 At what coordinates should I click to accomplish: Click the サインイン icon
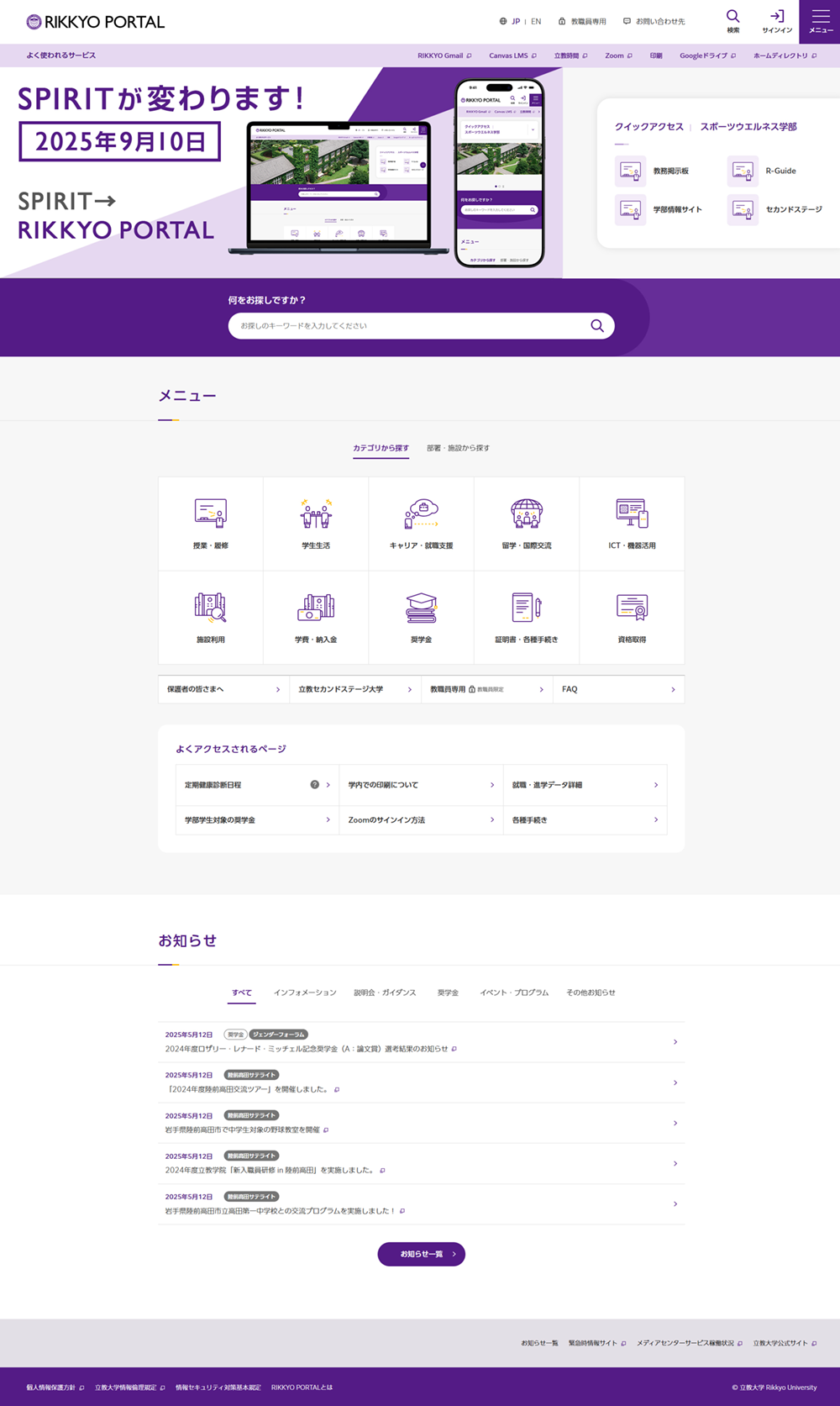[x=777, y=17]
